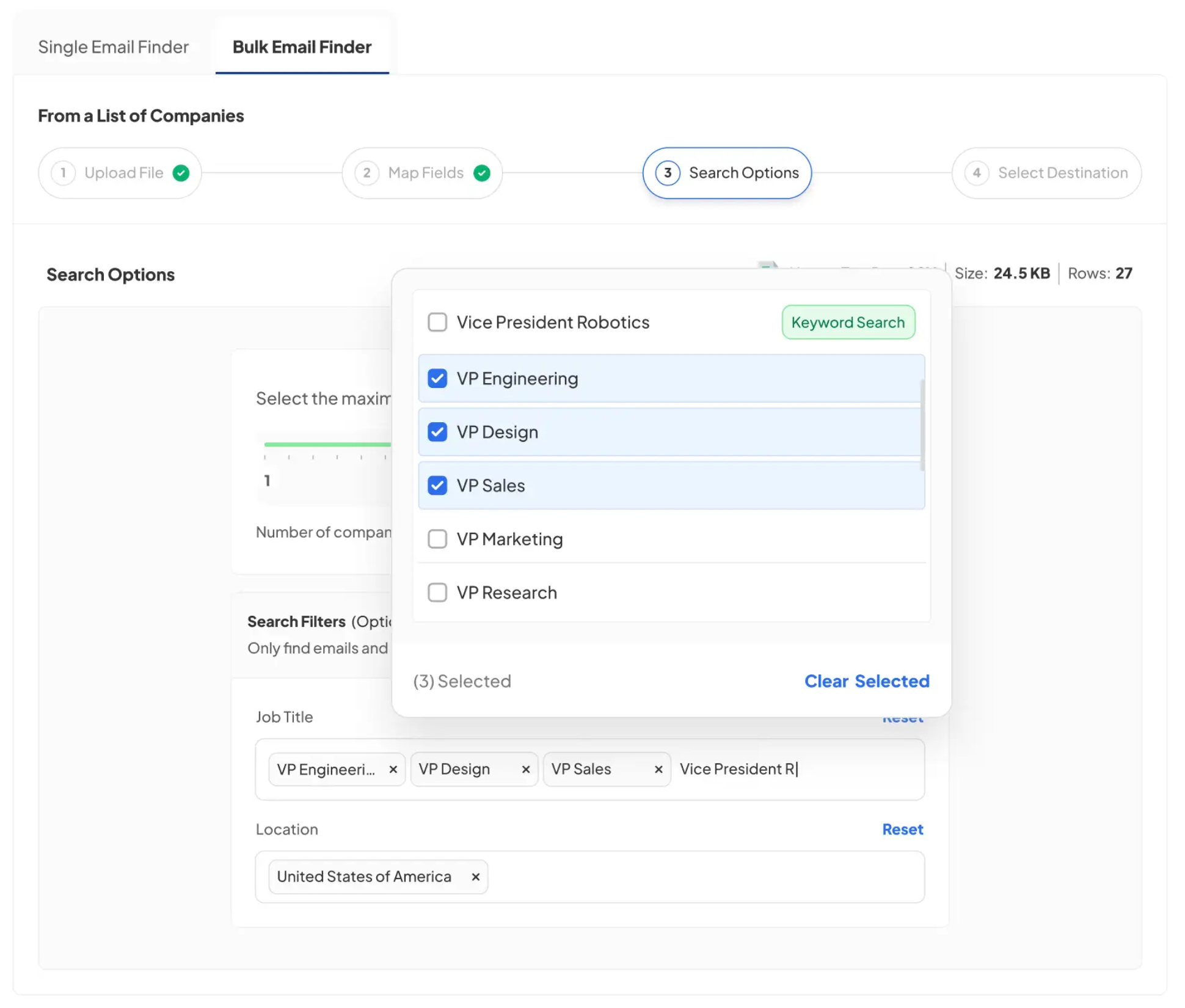Click Clear Selected link

pyautogui.click(x=866, y=681)
